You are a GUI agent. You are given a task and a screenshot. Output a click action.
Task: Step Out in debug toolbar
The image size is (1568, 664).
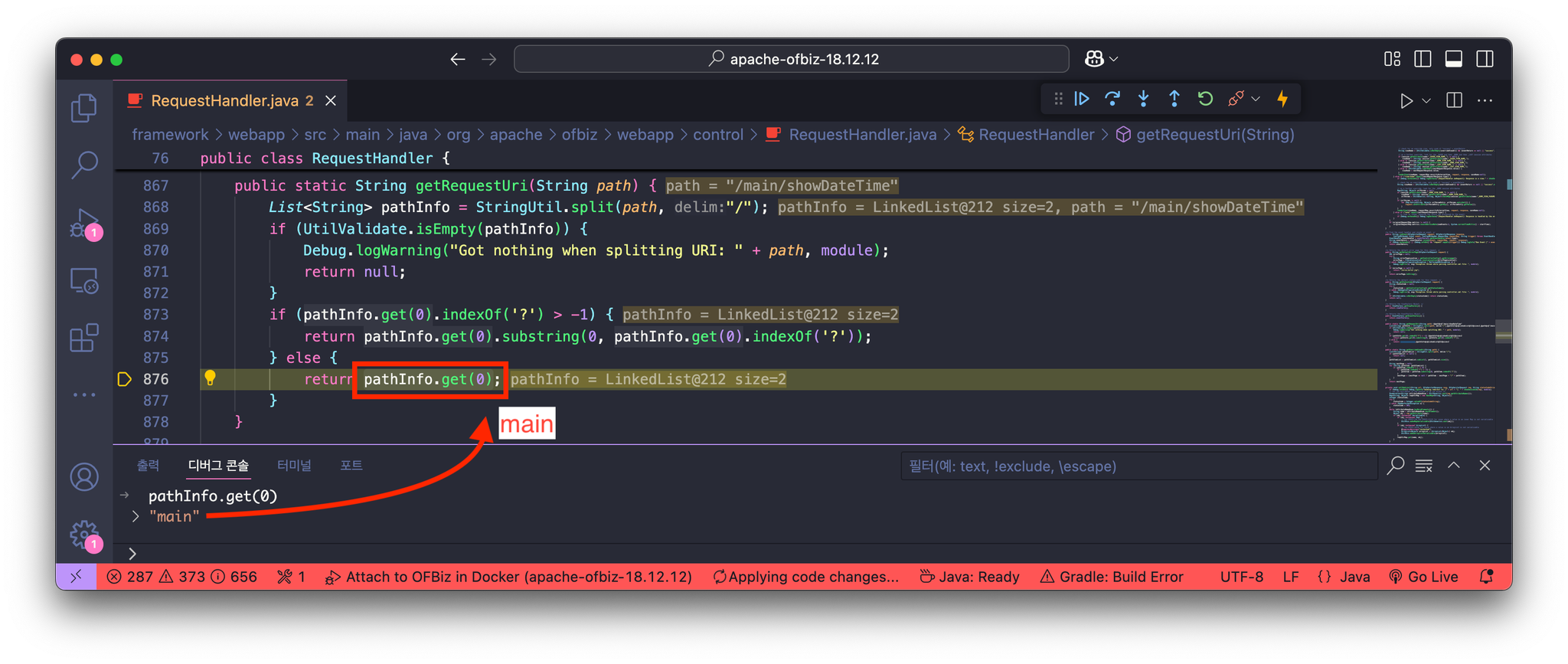click(1174, 99)
